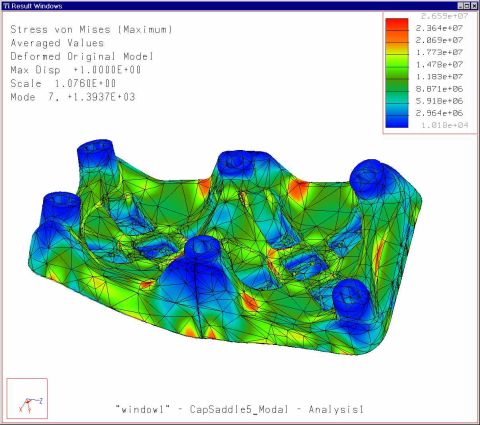Click the 'Scale 1.0760E+00' line
480x425 pixels.
coord(63,83)
